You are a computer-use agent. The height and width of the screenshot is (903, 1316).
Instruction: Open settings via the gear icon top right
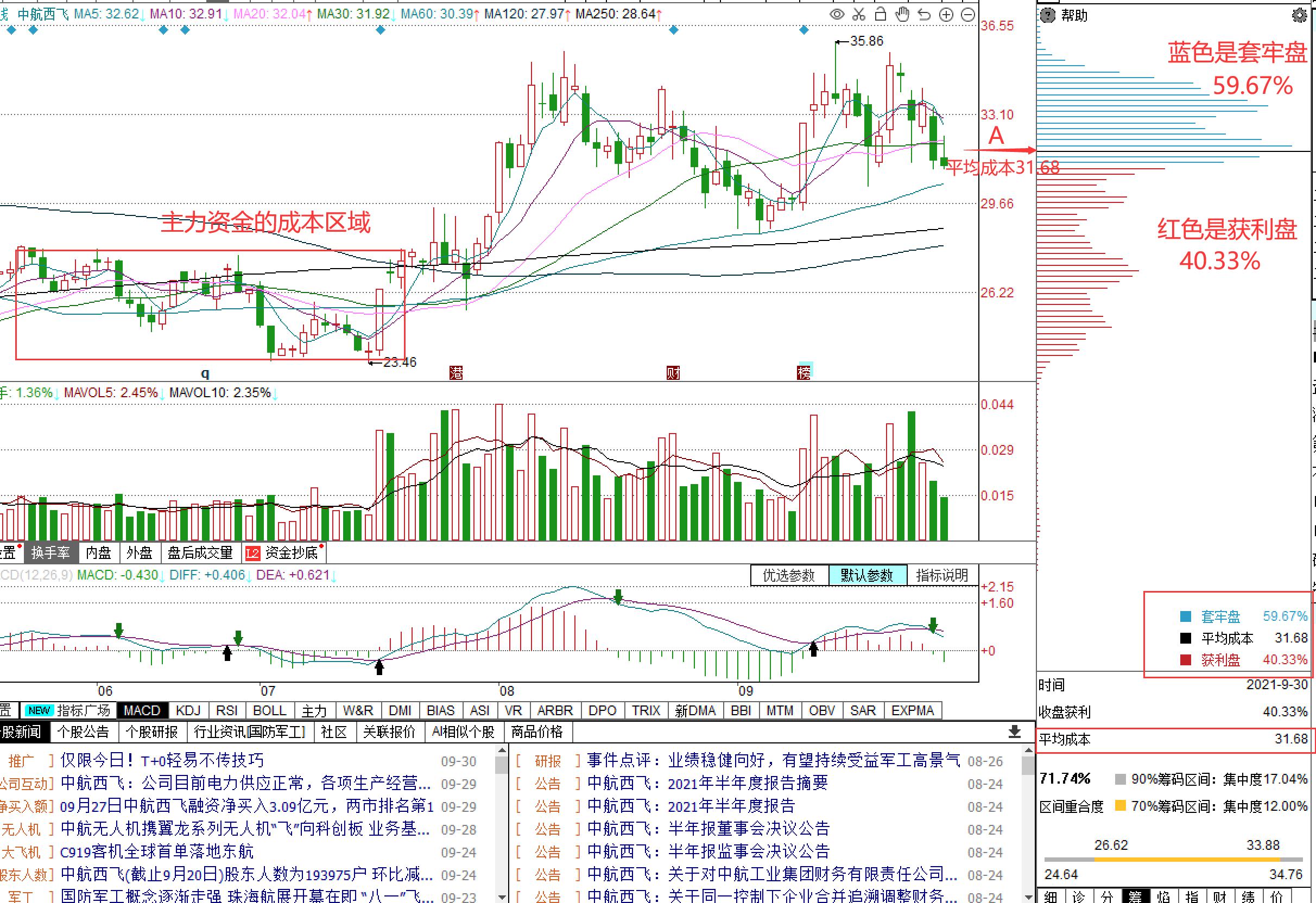(x=1300, y=15)
